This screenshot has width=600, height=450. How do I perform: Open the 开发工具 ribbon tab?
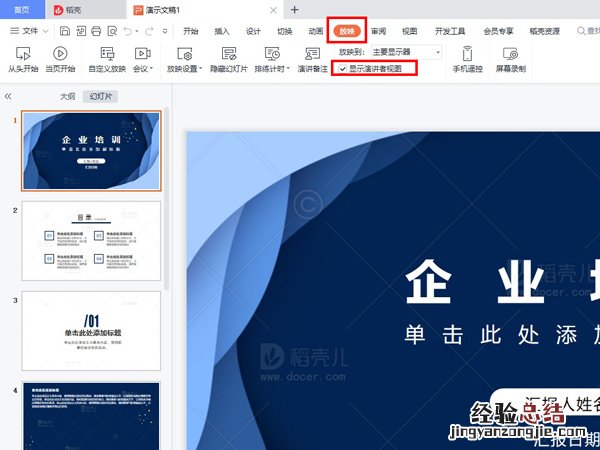(450, 31)
